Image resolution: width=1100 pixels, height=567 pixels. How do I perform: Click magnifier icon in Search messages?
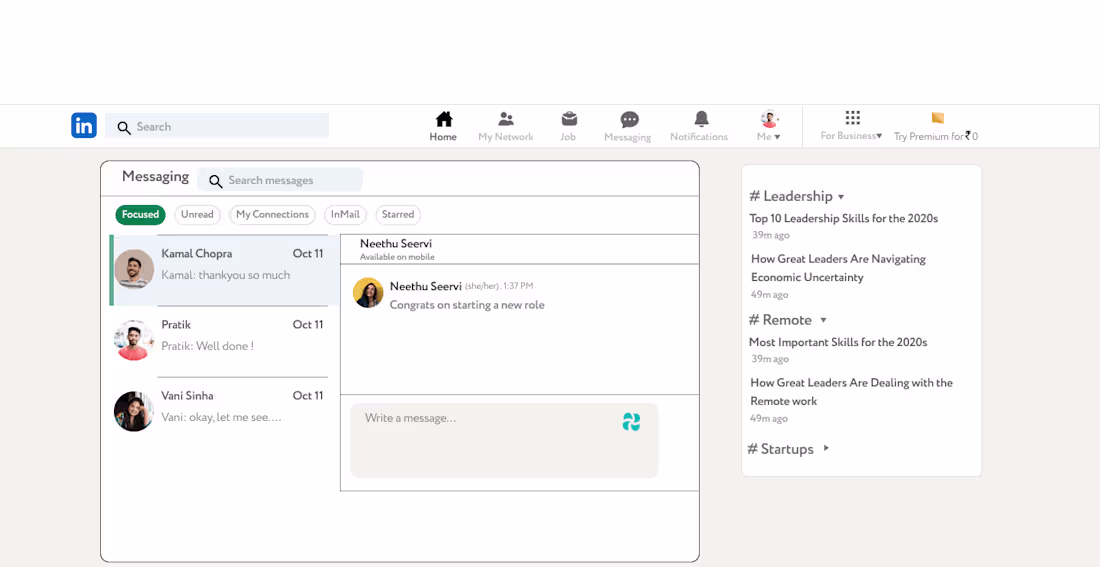click(x=215, y=181)
